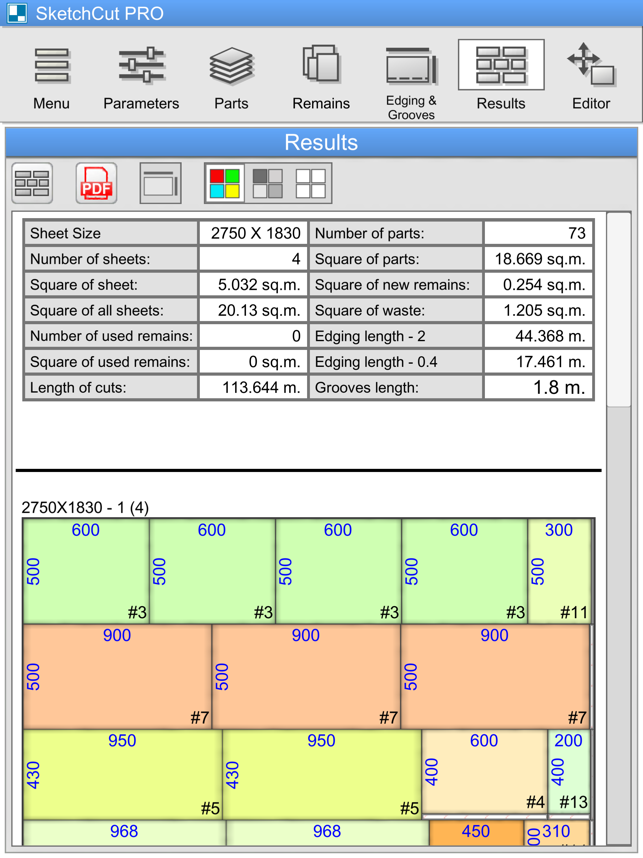Screen dimensions: 643x858
Task: Open the Remains icon
Action: pos(321,65)
